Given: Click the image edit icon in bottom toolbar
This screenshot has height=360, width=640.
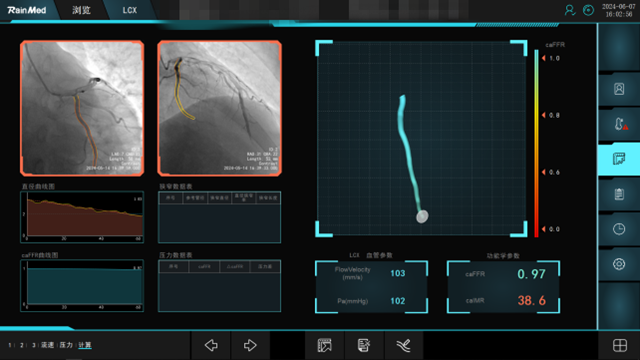Looking at the screenshot, I should point(324,345).
